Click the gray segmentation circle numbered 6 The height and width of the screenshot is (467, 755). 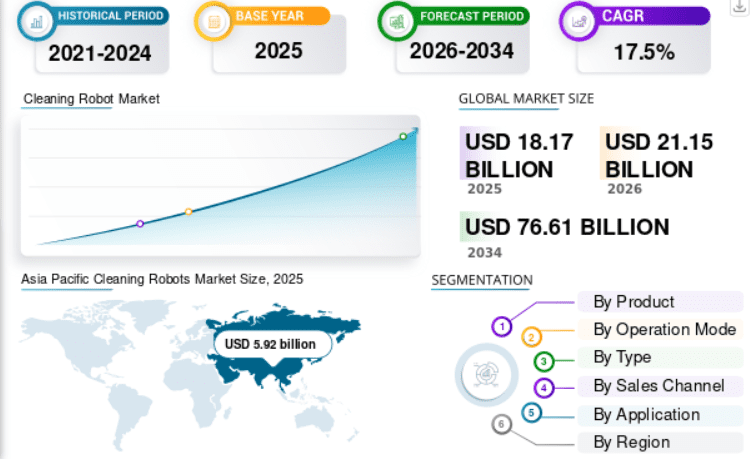coord(501,424)
